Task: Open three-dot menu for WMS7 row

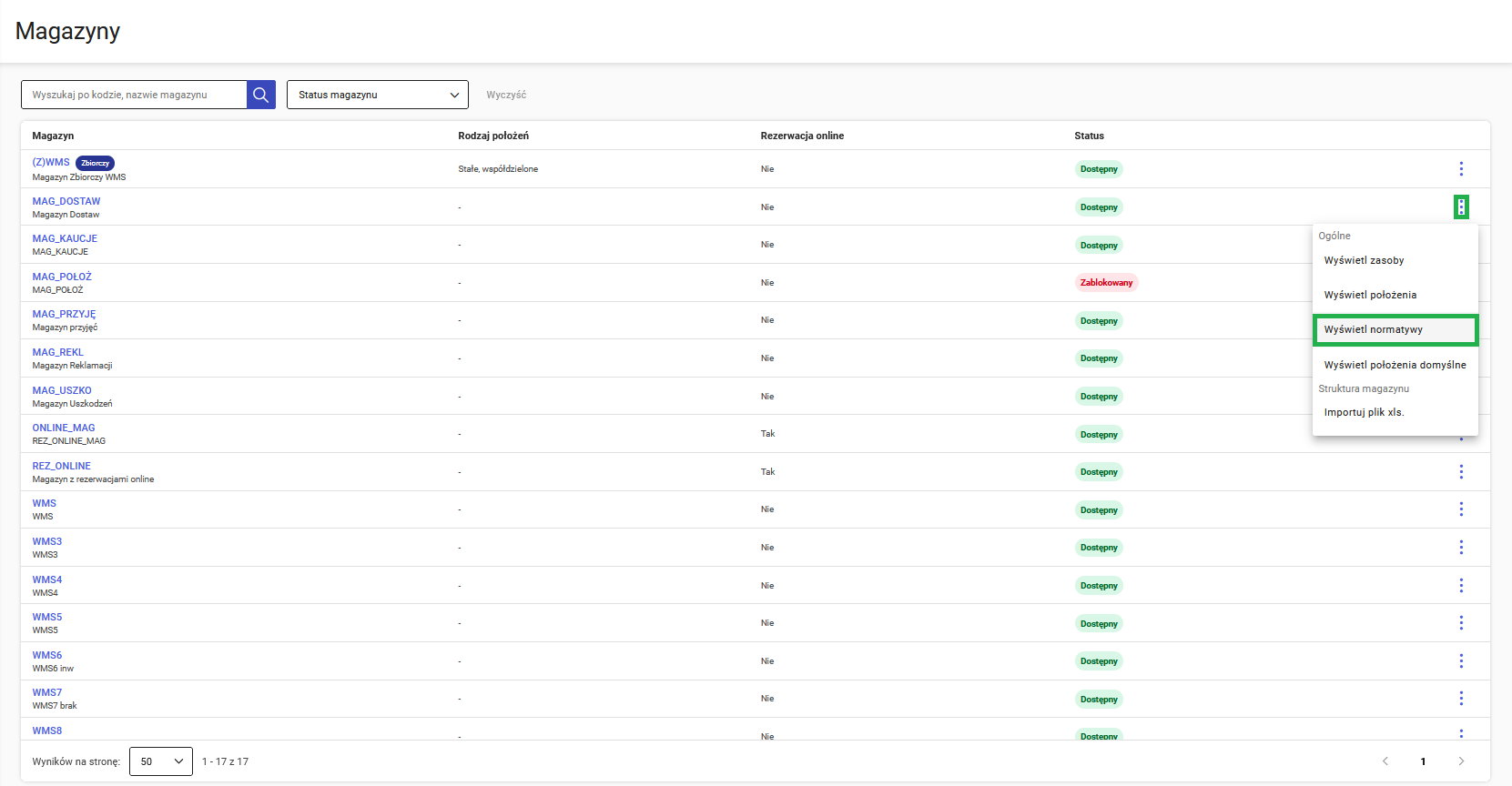Action: coord(1461,699)
